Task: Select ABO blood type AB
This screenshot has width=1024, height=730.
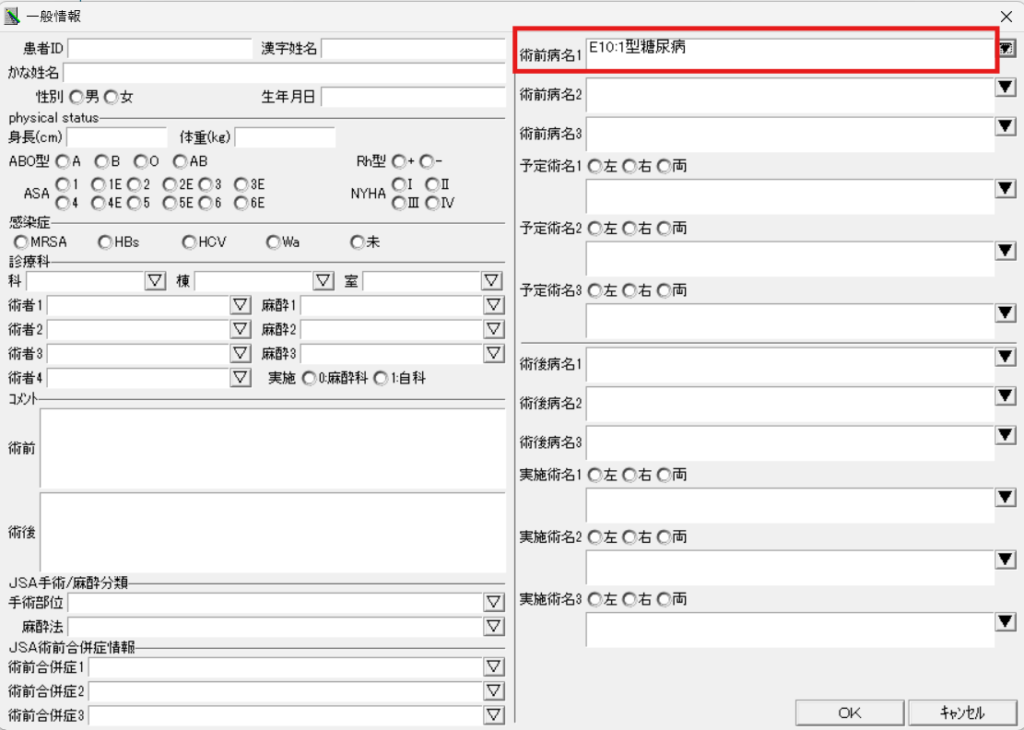Action: pyautogui.click(x=180, y=161)
